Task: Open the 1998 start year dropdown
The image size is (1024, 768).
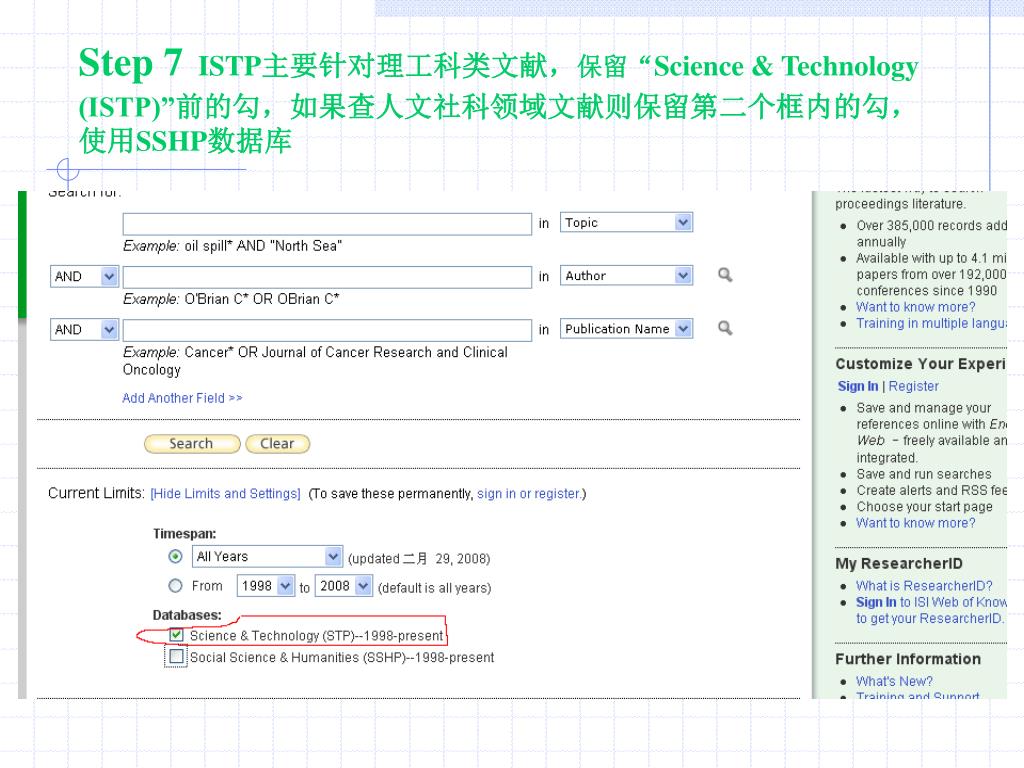Action: 266,586
